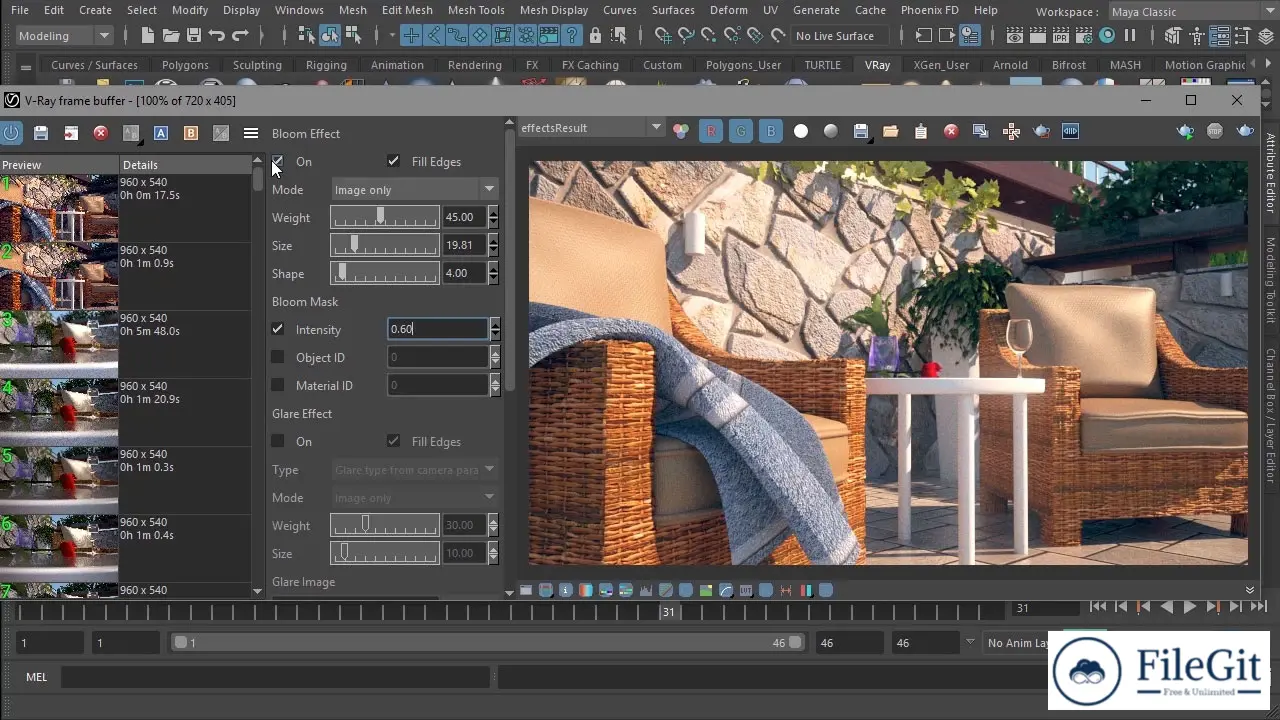Copy render to clipboard icon
This screenshot has height=720, width=1280.
point(921,131)
